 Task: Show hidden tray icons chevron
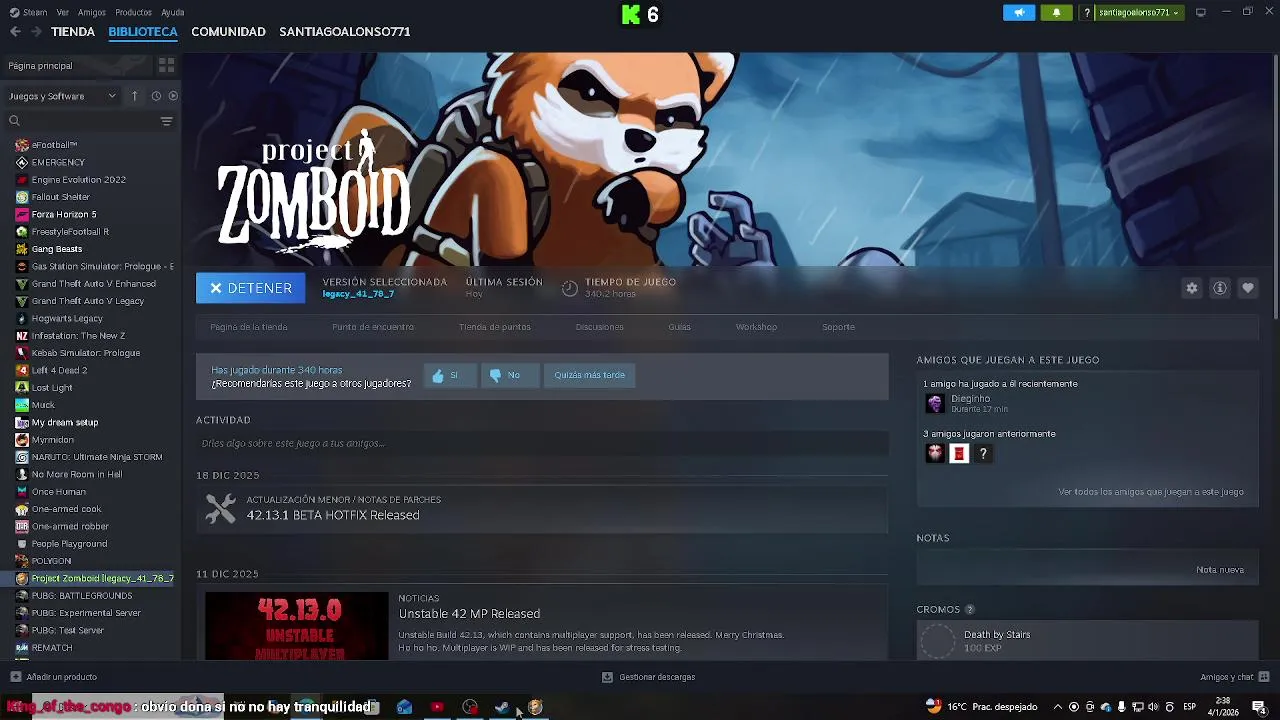pyautogui.click(x=1058, y=707)
